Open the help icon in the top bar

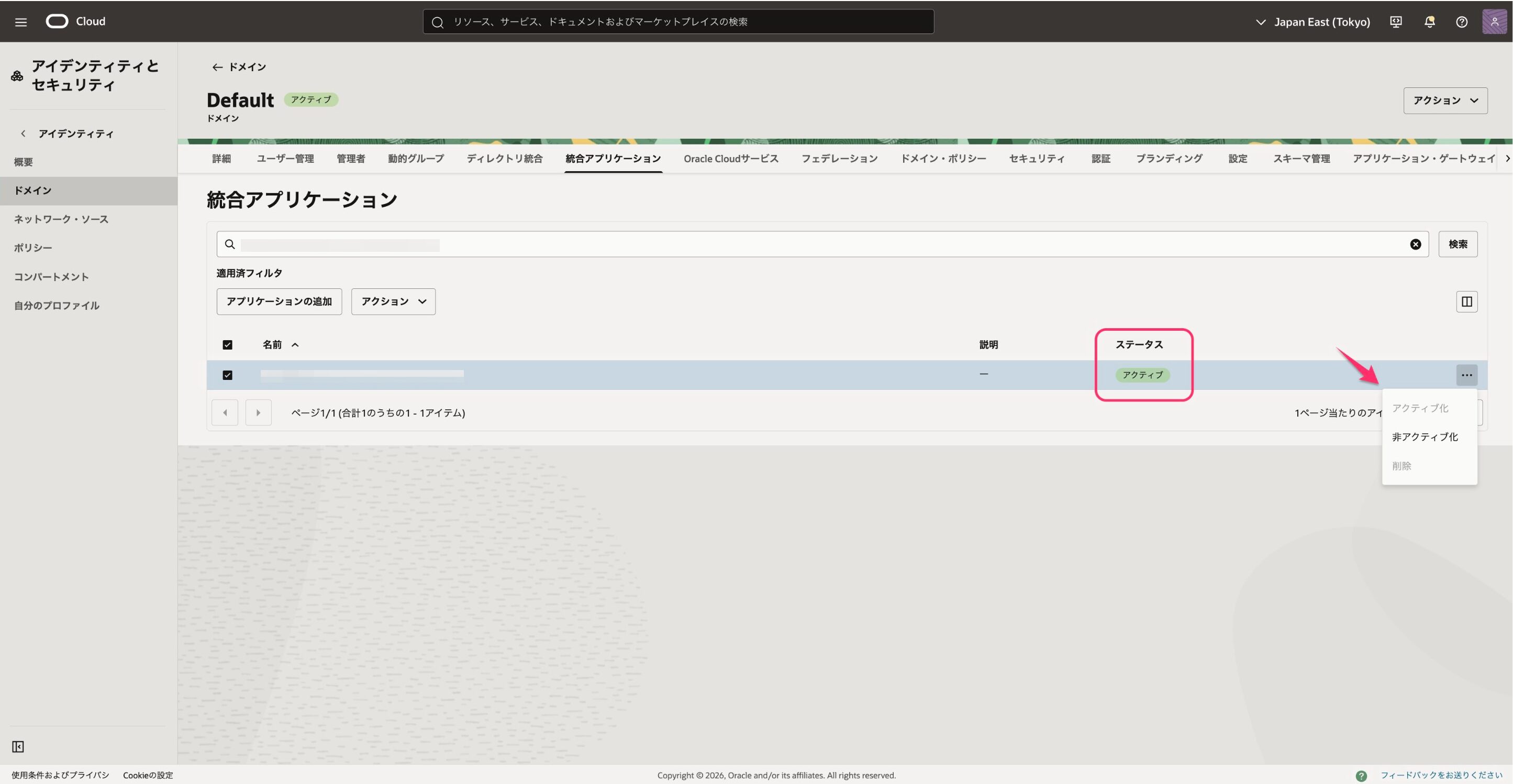(1461, 21)
